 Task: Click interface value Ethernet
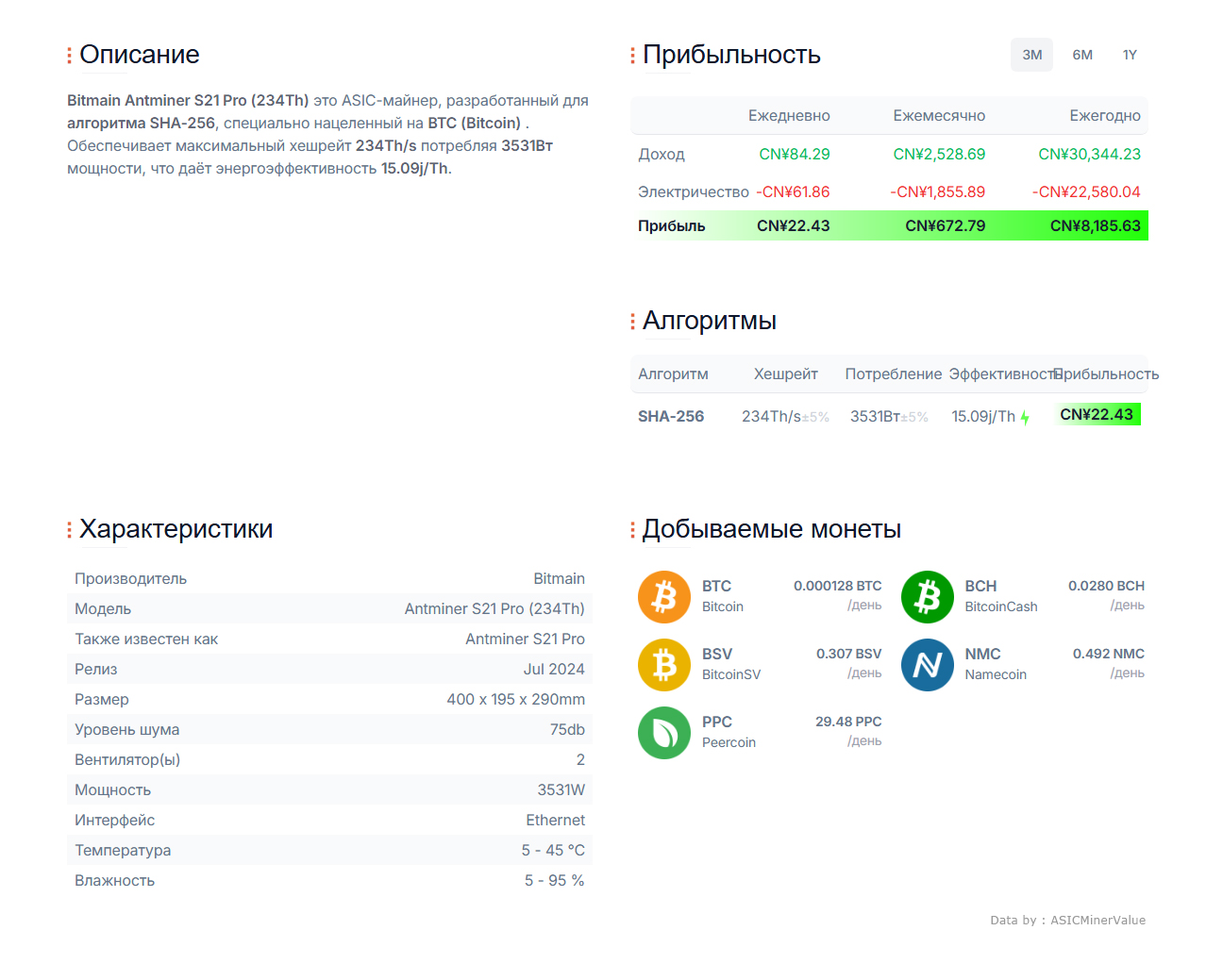click(555, 820)
